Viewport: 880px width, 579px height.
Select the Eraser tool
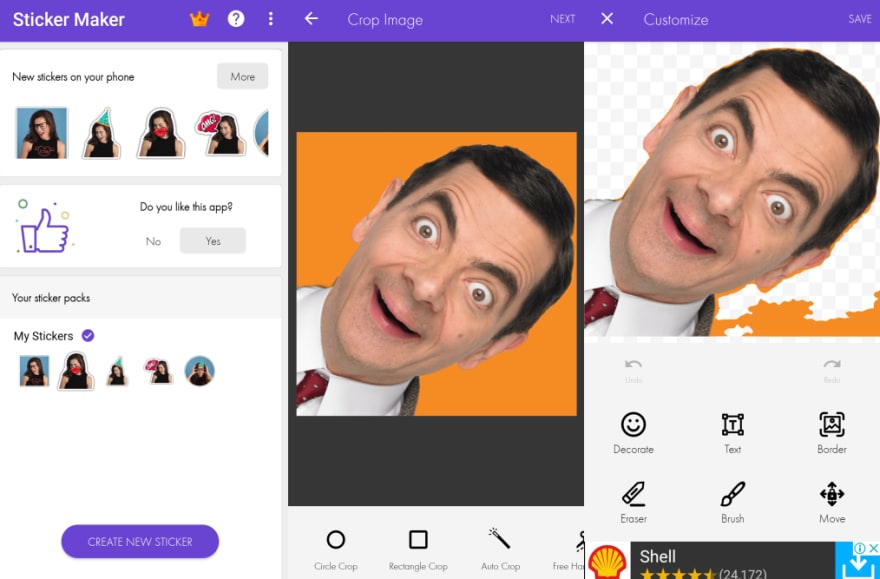[634, 502]
